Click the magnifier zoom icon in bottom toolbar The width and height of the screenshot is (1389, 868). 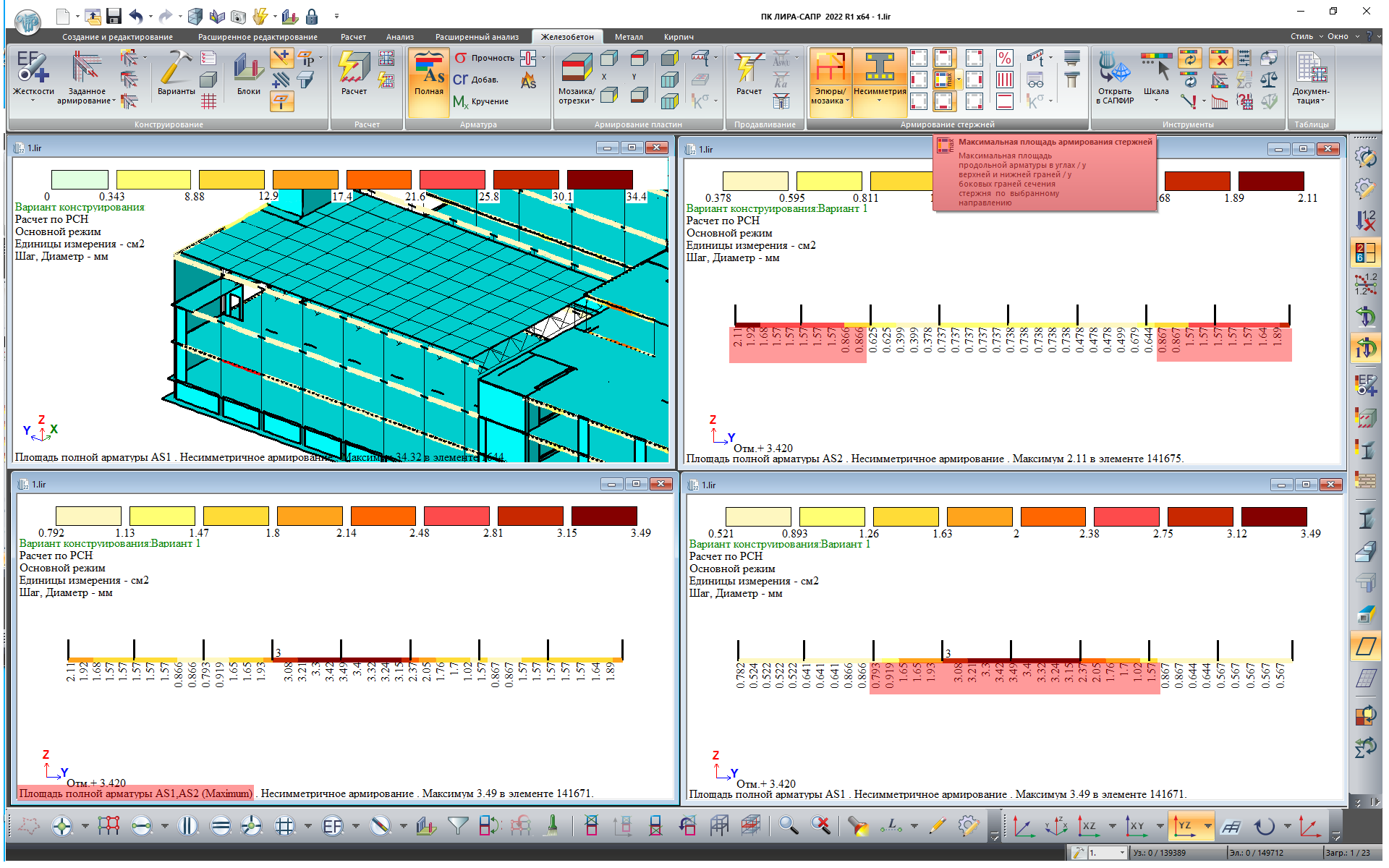point(788,825)
